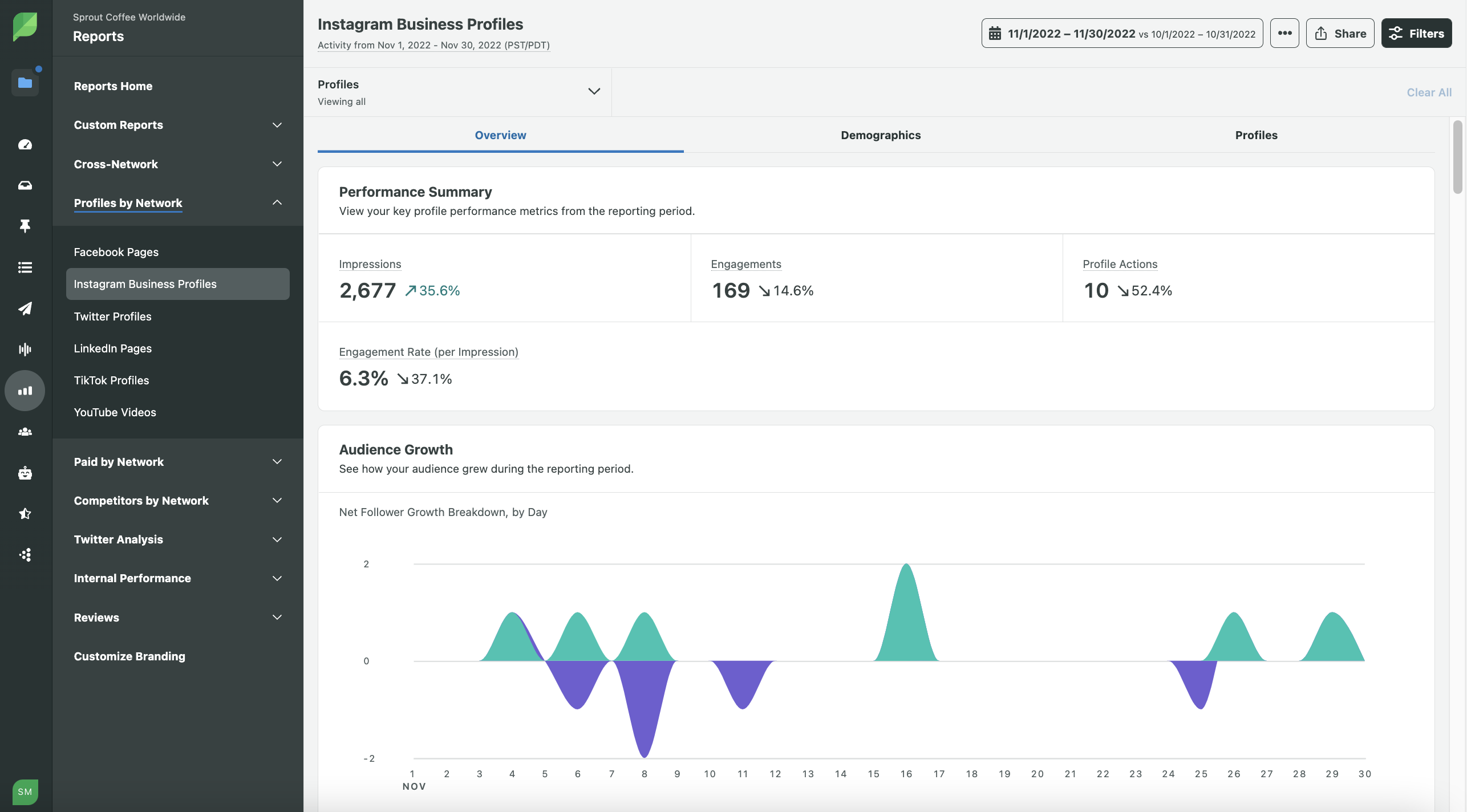The height and width of the screenshot is (812, 1467).
Task: Click the inbox tray icon
Action: click(25, 185)
